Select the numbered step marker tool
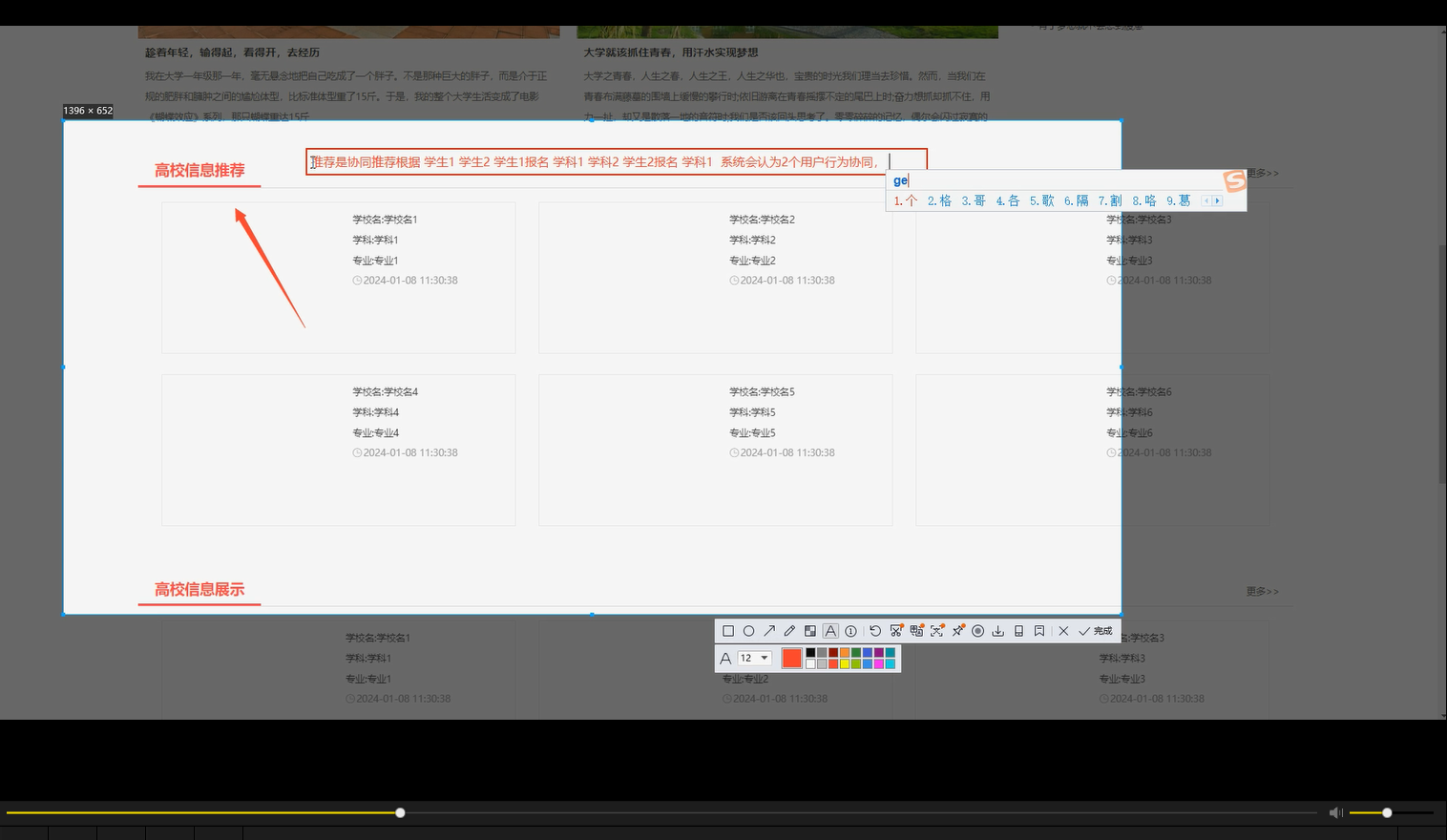Viewport: 1447px width, 840px height. 850,631
